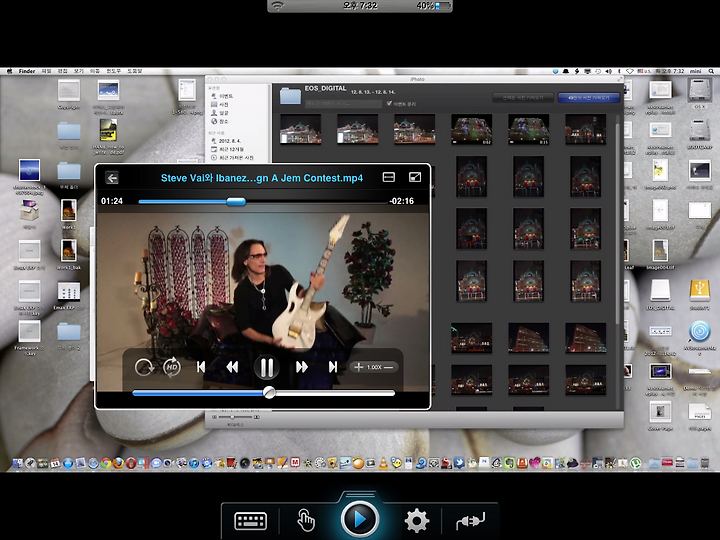Select the video thumbnail marked 0:15 in iPhoto
Viewport: 720px width, 540px height.
(529, 129)
